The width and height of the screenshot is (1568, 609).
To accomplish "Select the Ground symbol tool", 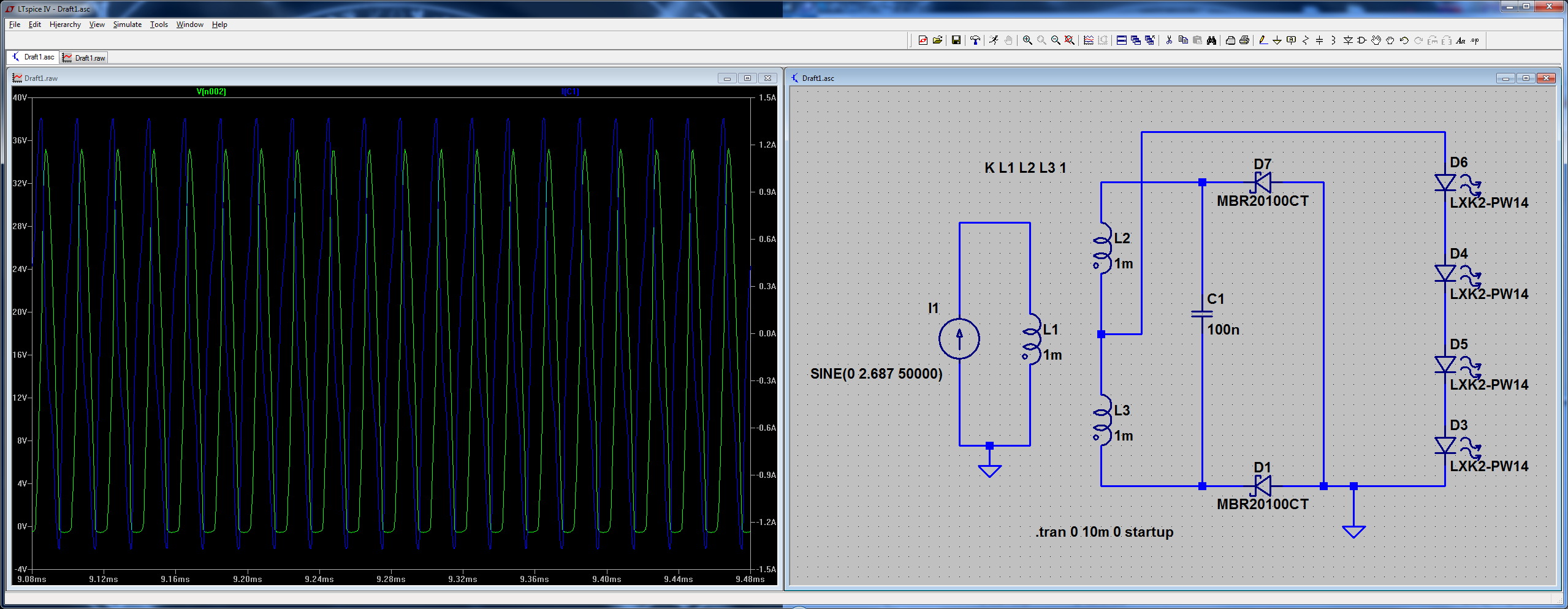I will pos(1277,40).
